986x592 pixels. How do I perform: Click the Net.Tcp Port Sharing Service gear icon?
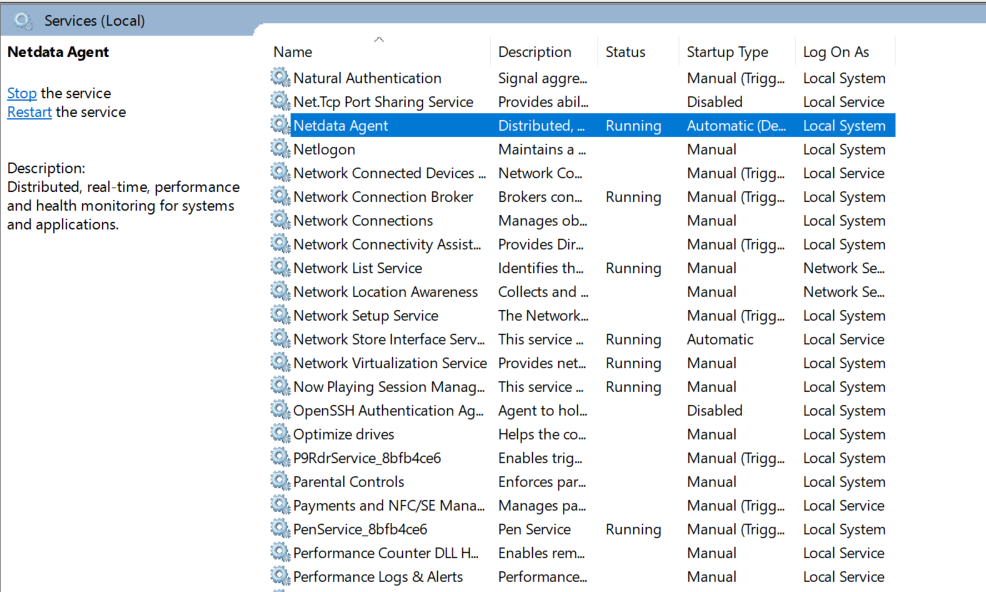(280, 101)
